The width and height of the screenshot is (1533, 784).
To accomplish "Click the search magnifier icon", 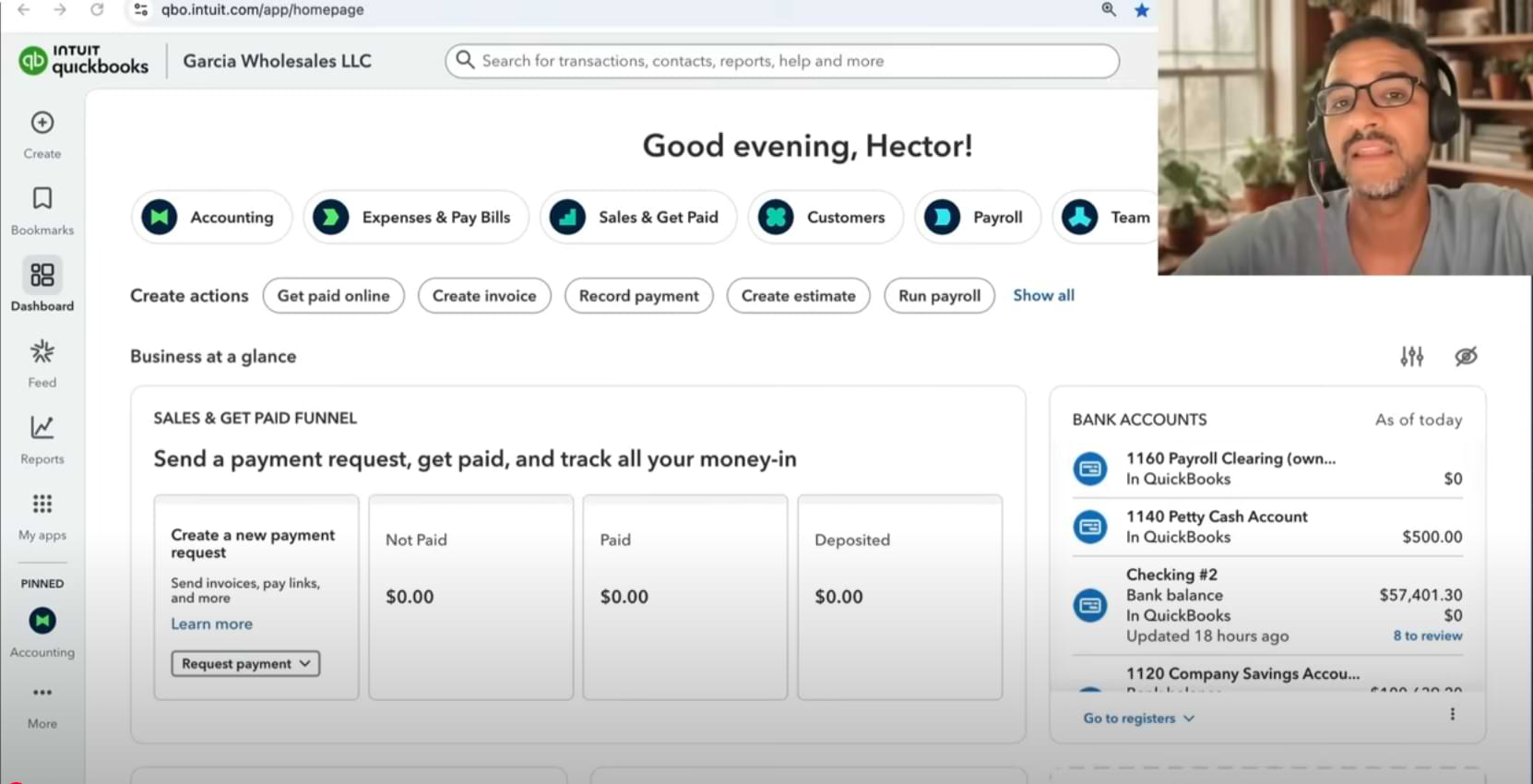I will pyautogui.click(x=465, y=60).
